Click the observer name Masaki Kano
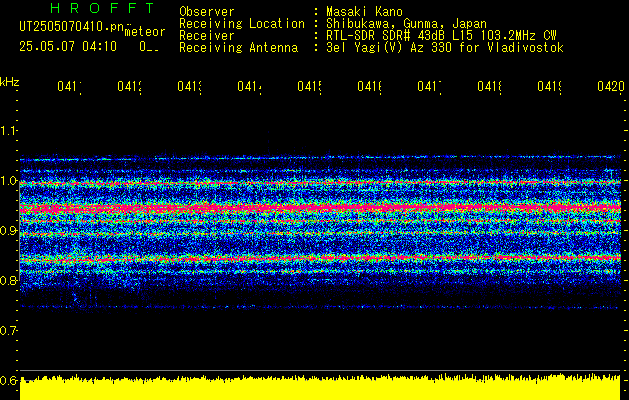The width and height of the screenshot is (629, 400). point(364,12)
